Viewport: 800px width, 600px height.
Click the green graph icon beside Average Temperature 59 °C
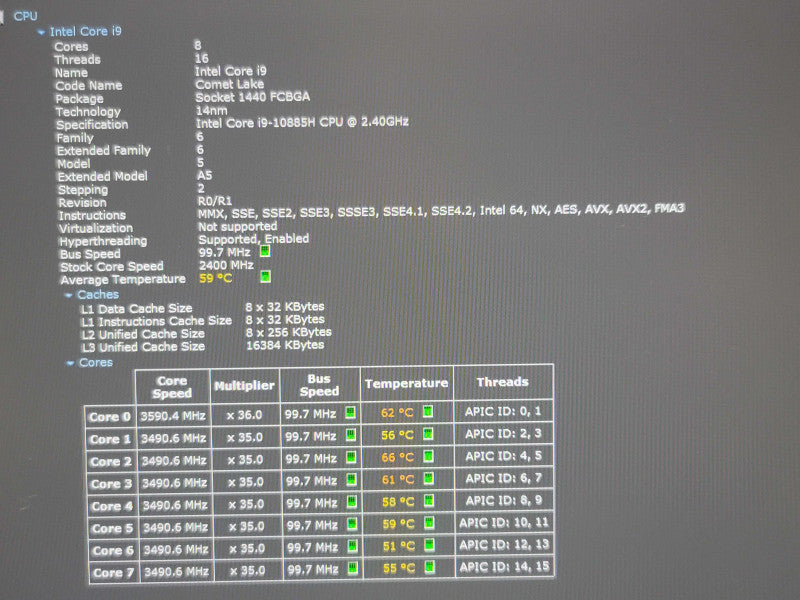(x=265, y=277)
